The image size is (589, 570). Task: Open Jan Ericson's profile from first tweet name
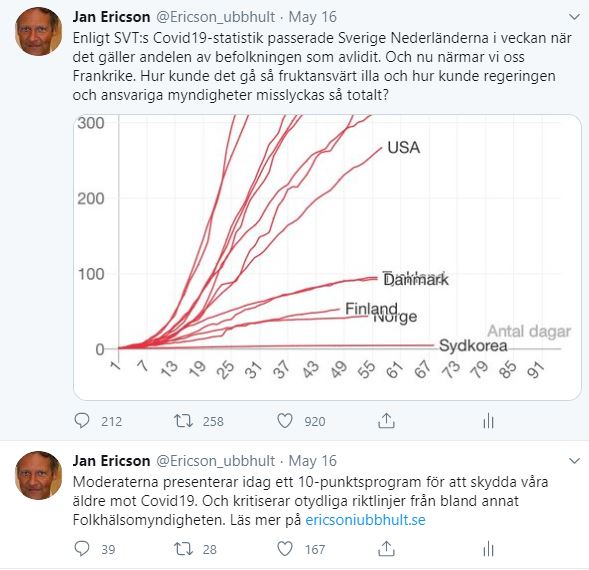[x=112, y=17]
